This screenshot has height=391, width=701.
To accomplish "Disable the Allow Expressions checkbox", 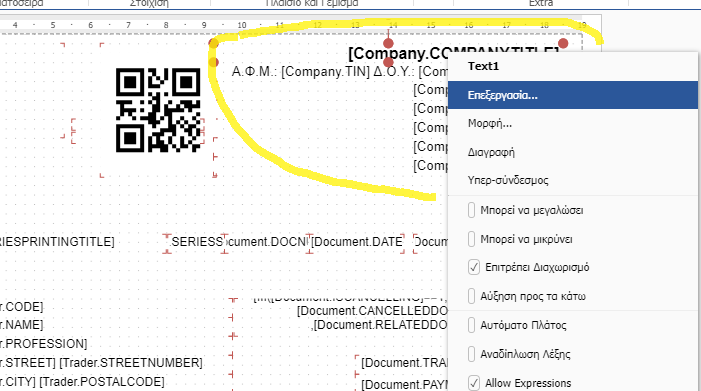I will [474, 383].
